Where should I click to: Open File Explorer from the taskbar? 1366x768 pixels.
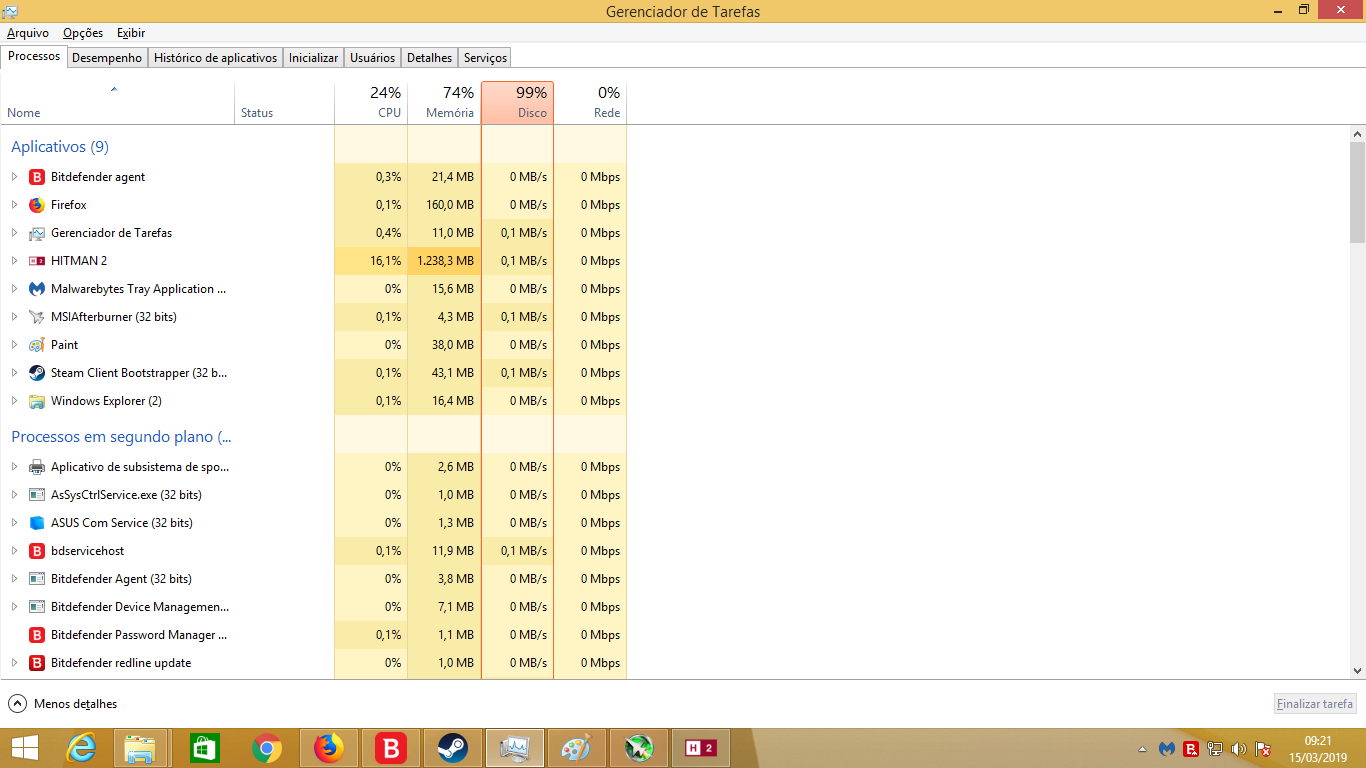[139, 748]
